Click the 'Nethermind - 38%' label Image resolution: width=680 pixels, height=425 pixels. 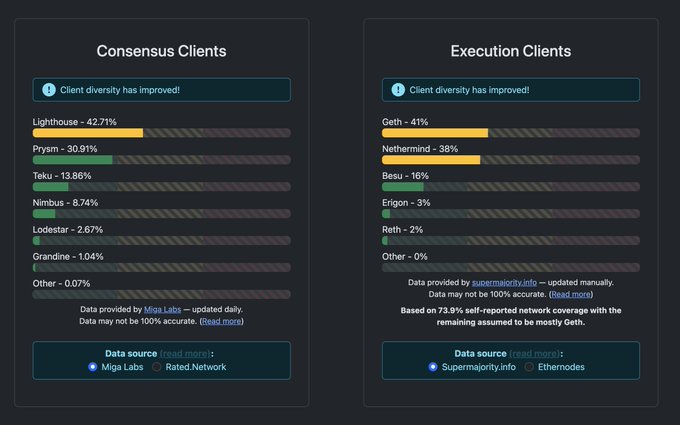tap(420, 149)
